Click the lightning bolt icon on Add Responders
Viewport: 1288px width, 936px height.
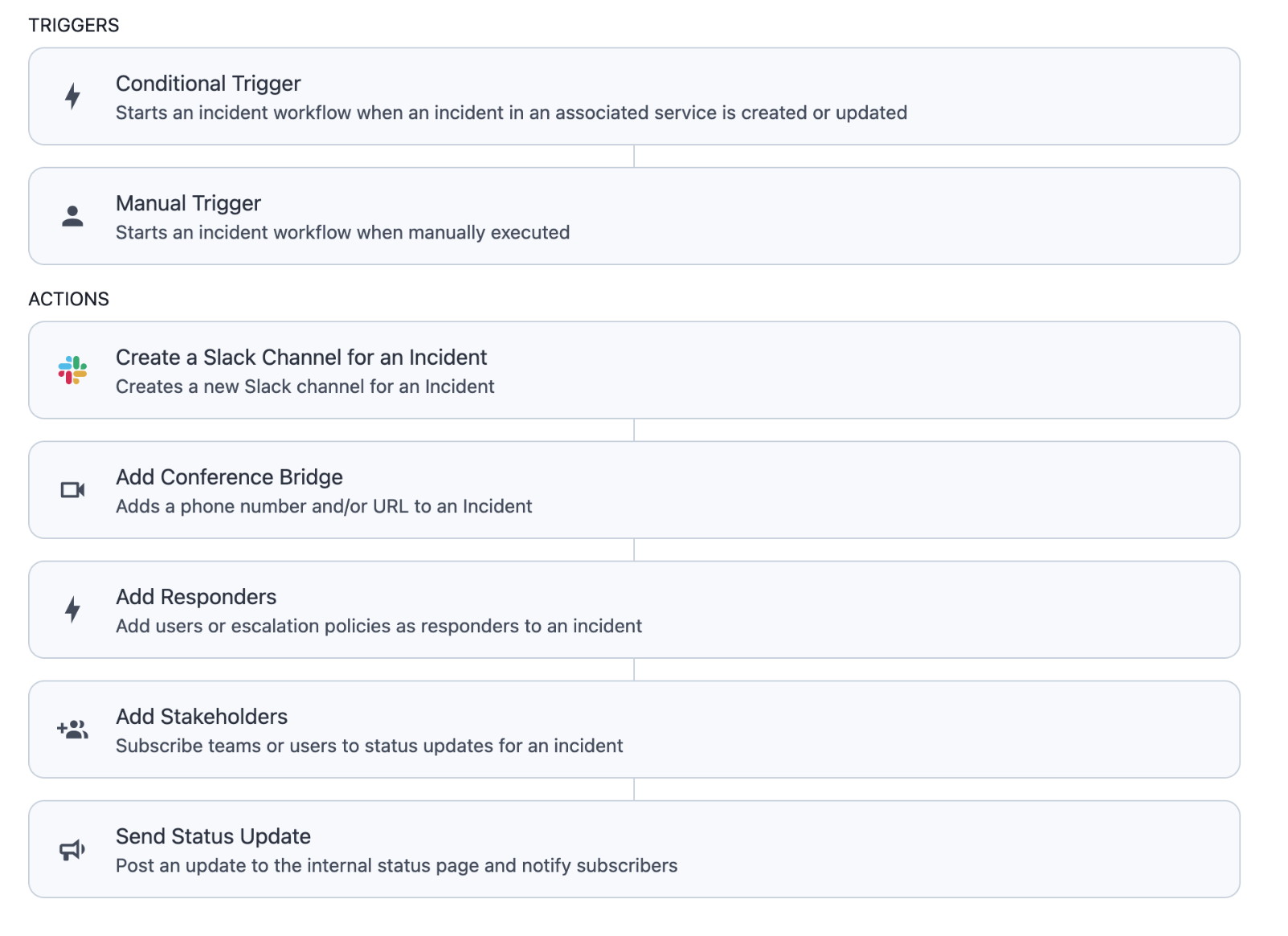(72, 610)
